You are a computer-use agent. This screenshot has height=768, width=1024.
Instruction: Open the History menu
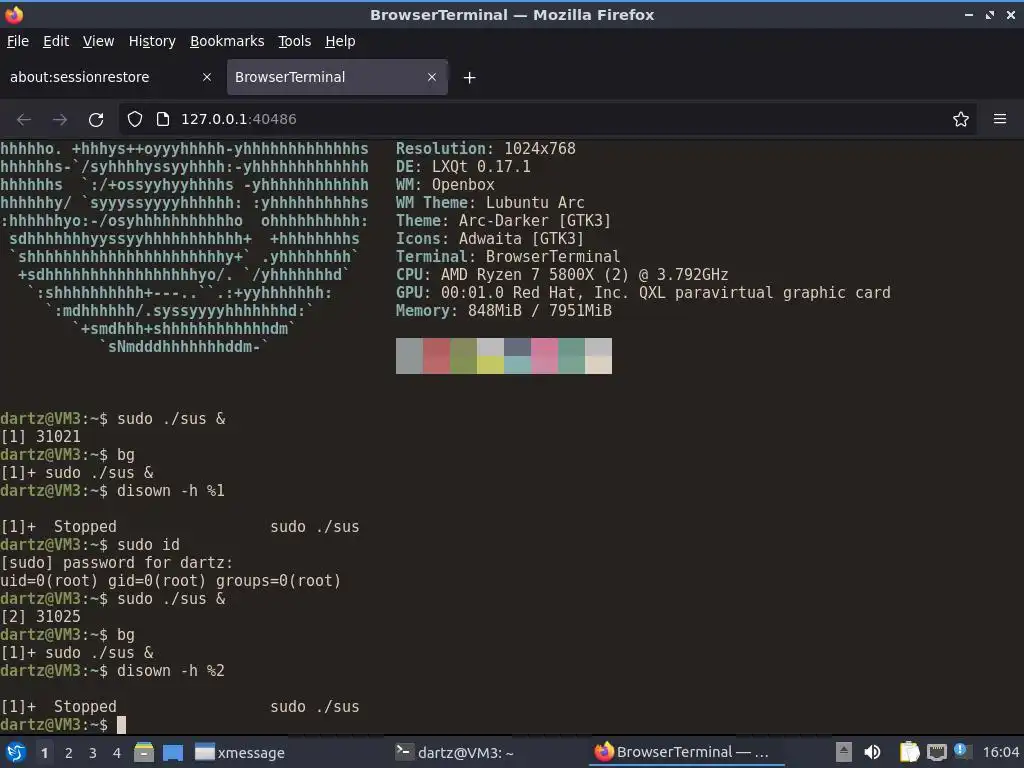(152, 41)
